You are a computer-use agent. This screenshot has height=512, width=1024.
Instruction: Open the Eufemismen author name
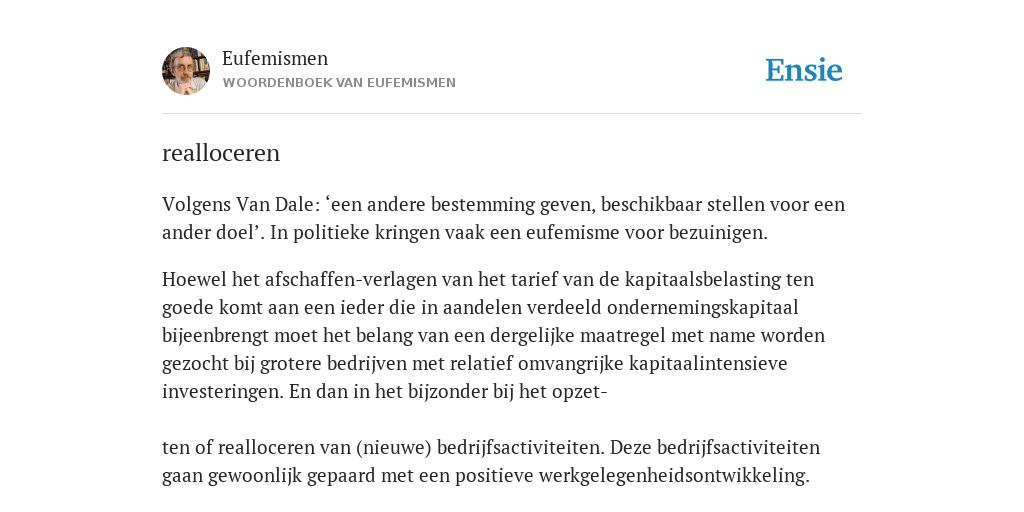[275, 59]
